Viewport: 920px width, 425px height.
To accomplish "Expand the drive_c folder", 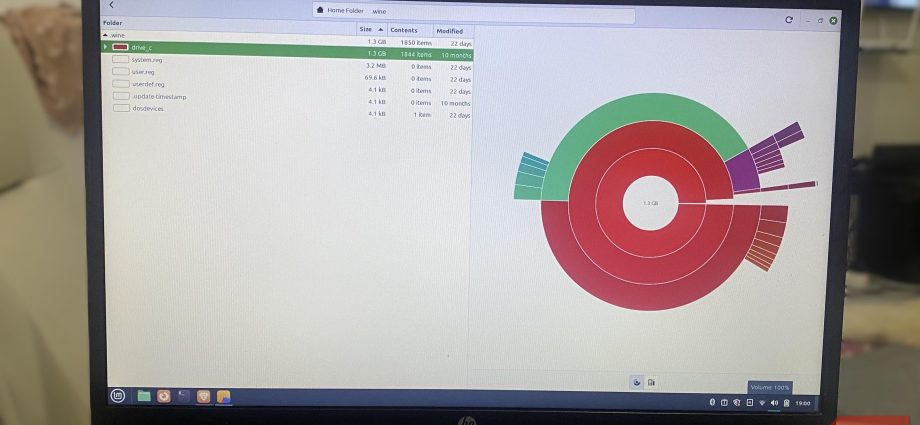I will [105, 46].
